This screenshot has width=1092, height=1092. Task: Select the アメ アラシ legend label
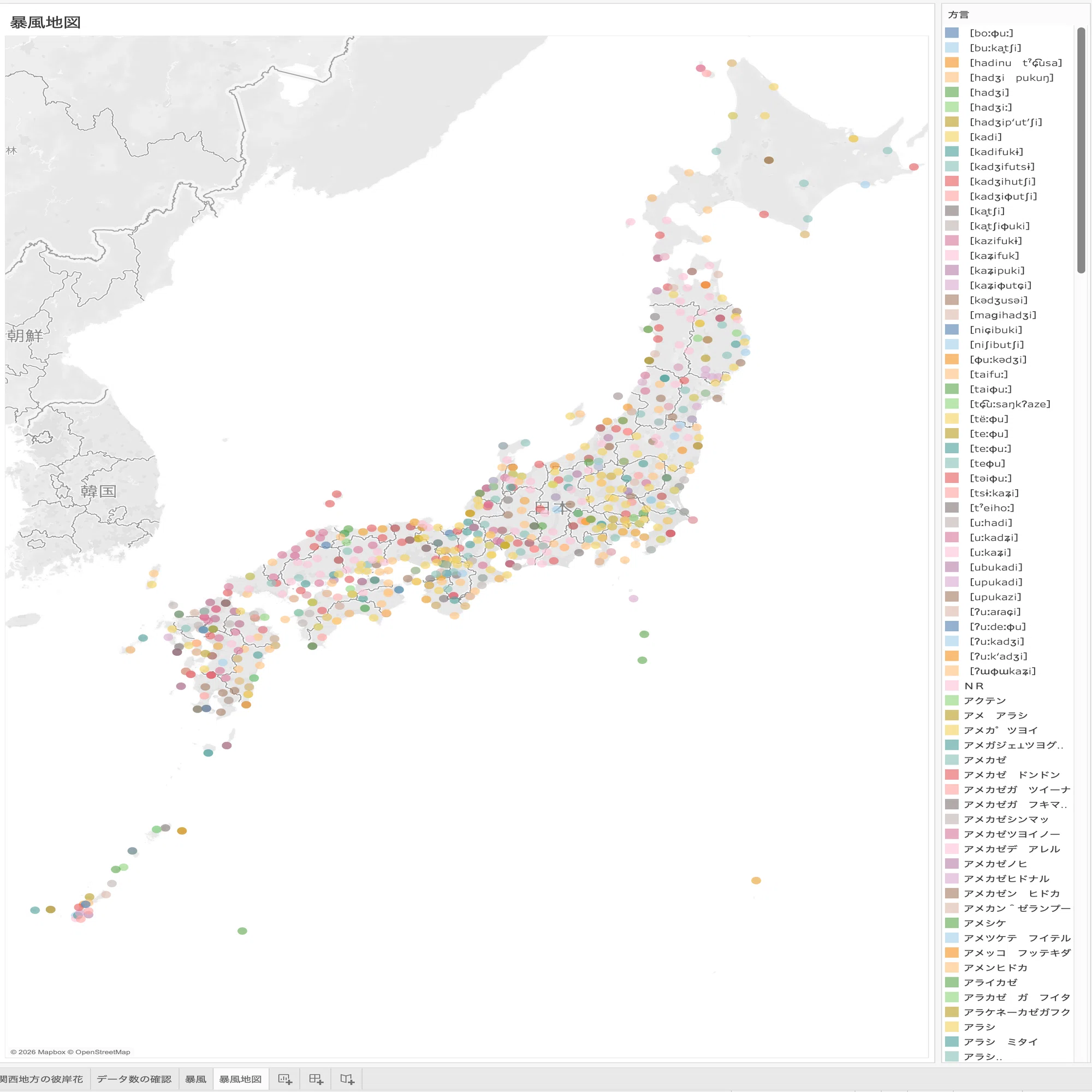point(996,716)
